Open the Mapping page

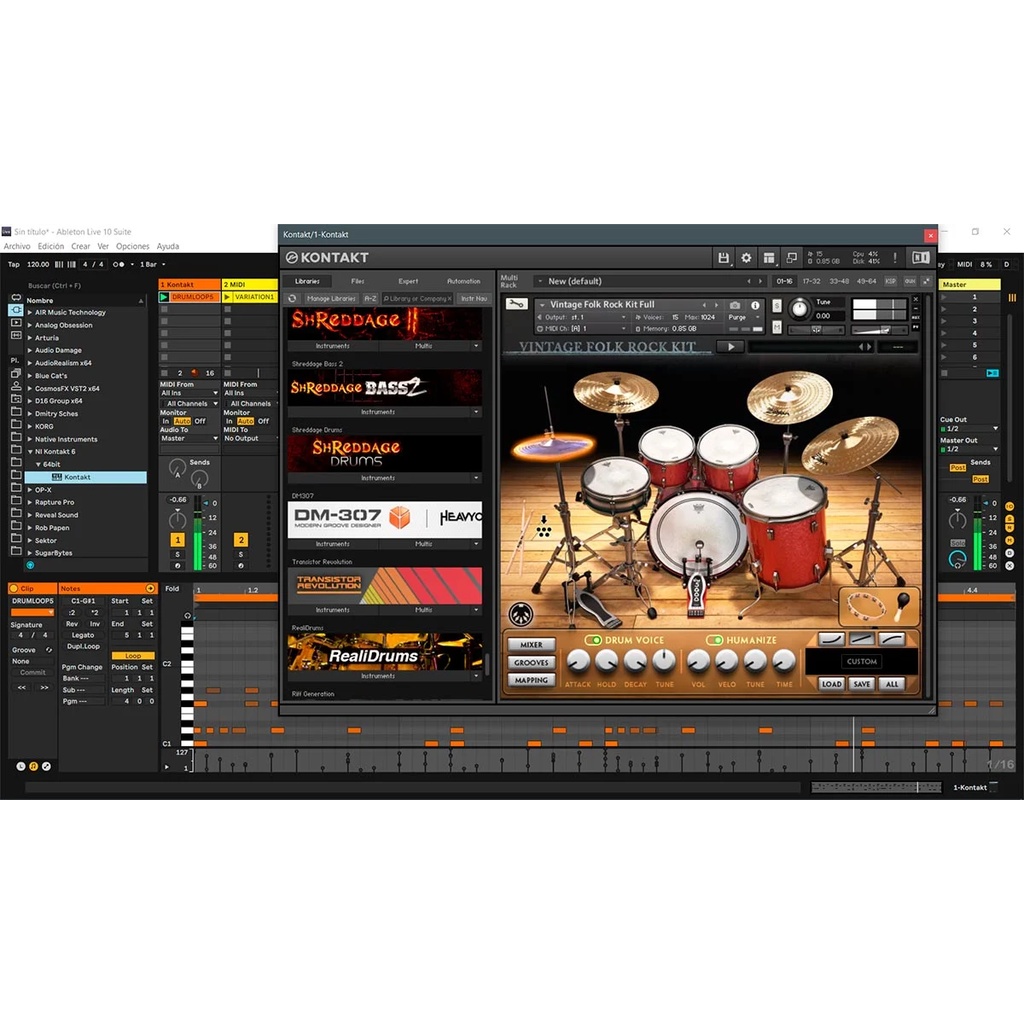[531, 680]
